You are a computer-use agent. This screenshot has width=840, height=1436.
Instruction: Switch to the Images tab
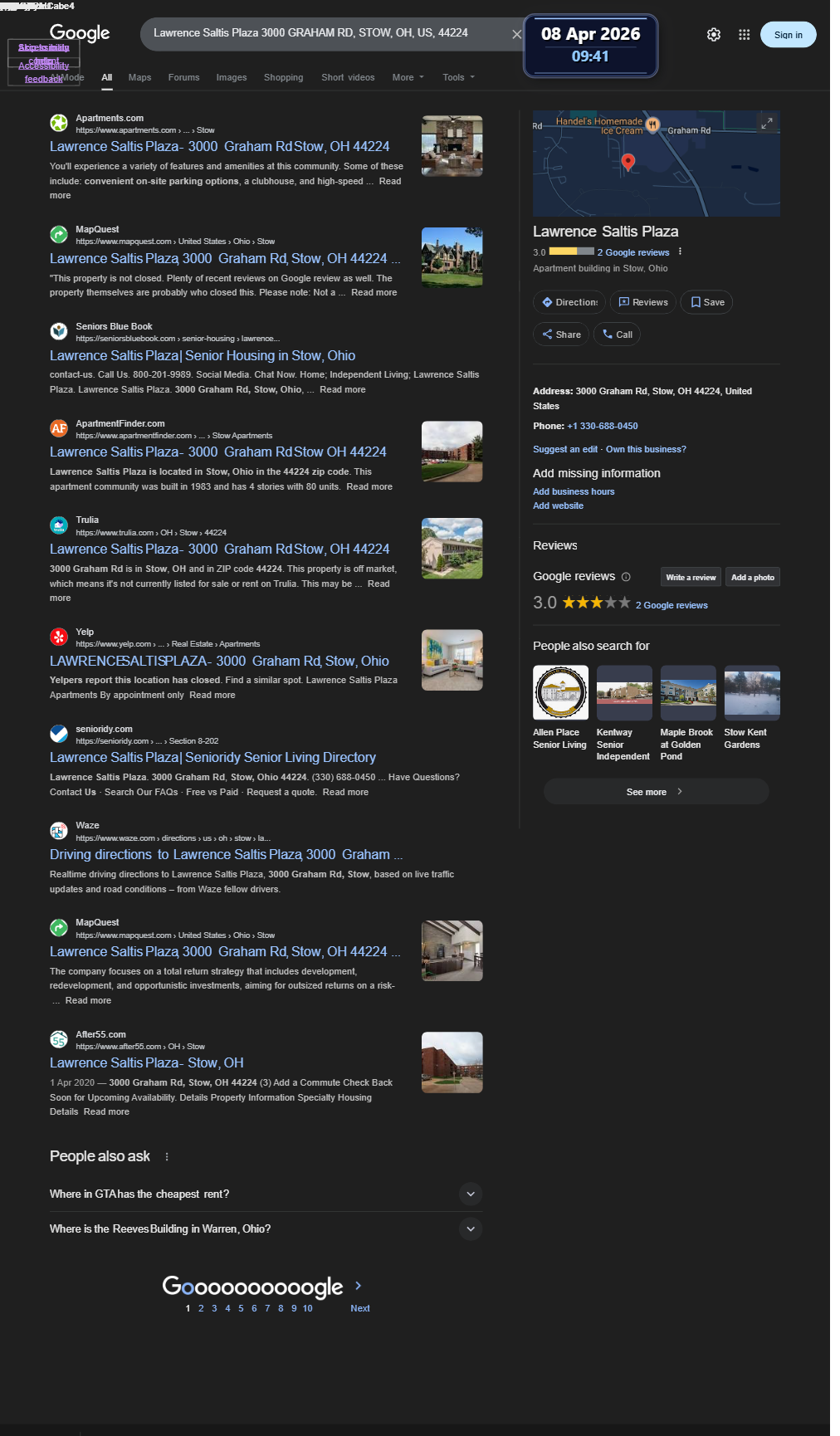(232, 77)
